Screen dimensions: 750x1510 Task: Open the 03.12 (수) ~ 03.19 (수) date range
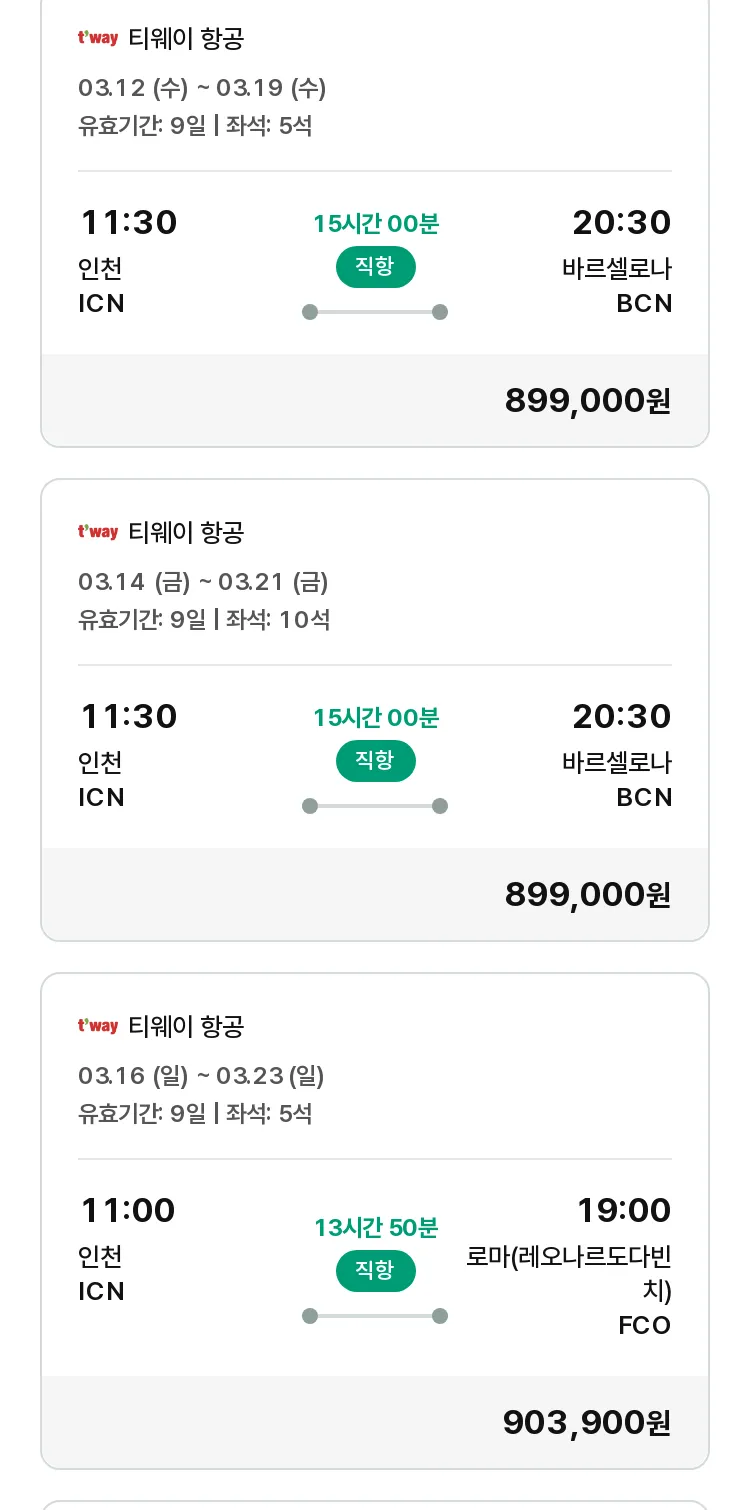click(x=202, y=88)
